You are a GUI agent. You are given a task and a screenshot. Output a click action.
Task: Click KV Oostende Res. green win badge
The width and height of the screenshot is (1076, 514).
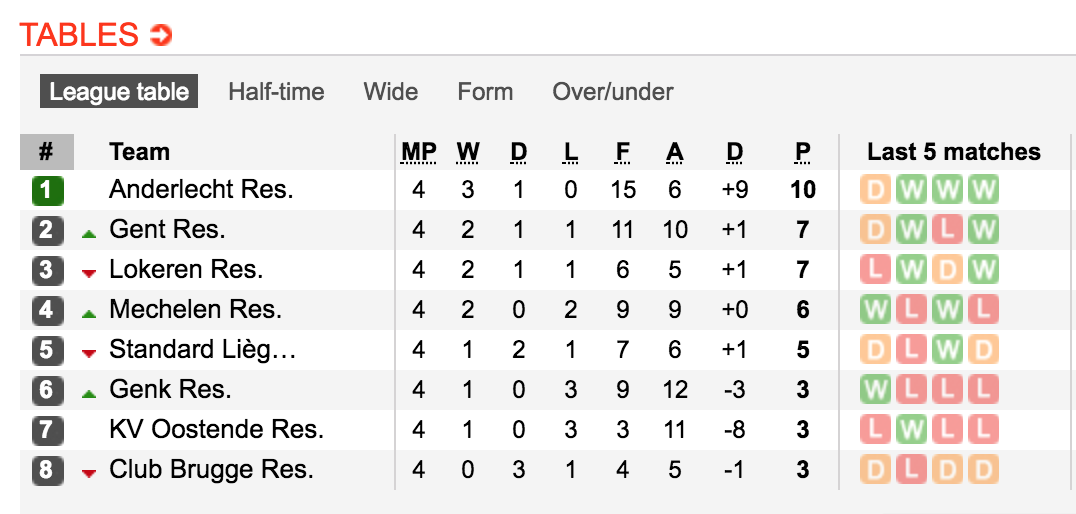click(x=911, y=430)
